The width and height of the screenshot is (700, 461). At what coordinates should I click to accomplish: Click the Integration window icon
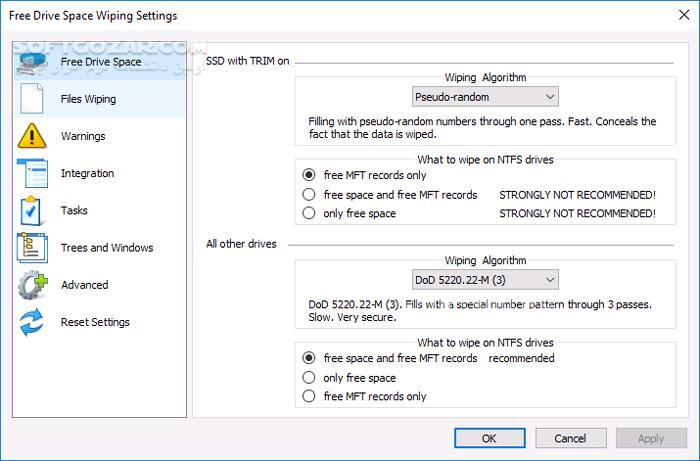[x=32, y=174]
